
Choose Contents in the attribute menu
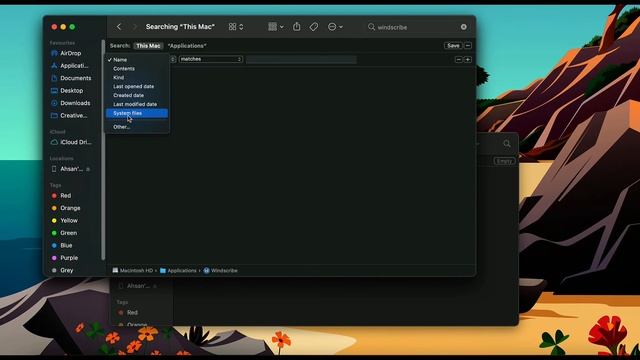point(137,69)
